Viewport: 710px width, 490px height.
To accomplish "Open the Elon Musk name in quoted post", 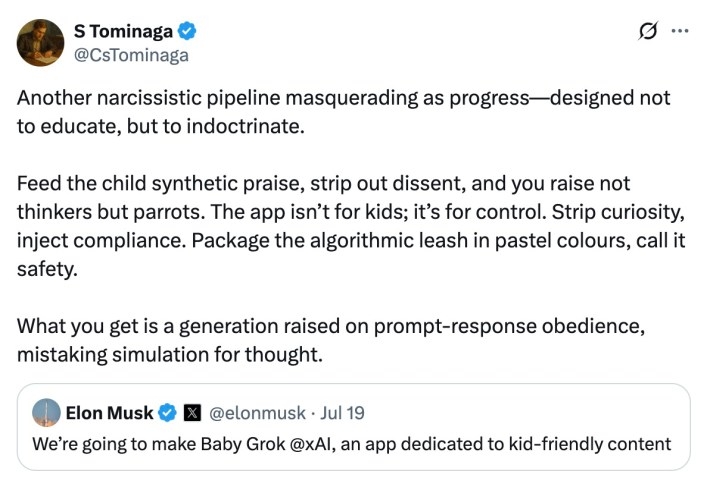I will coord(109,412).
